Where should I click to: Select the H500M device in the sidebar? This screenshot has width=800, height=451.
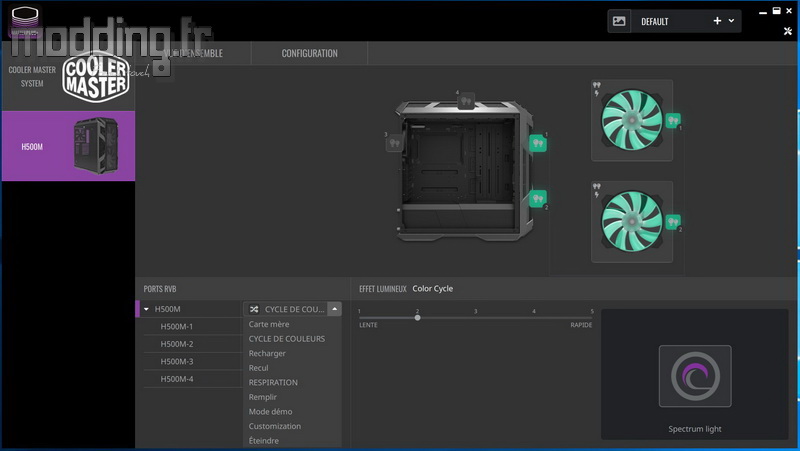point(68,146)
